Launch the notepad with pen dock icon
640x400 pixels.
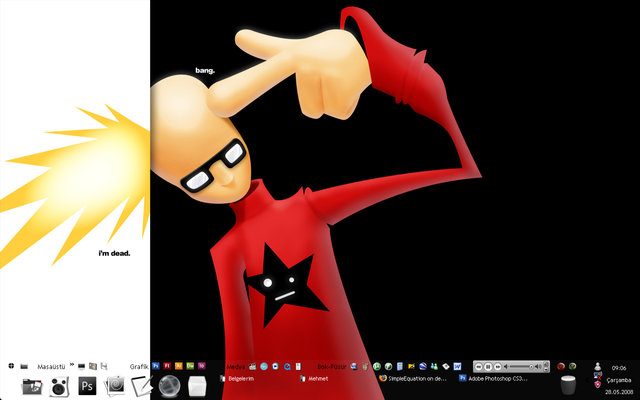(142, 386)
